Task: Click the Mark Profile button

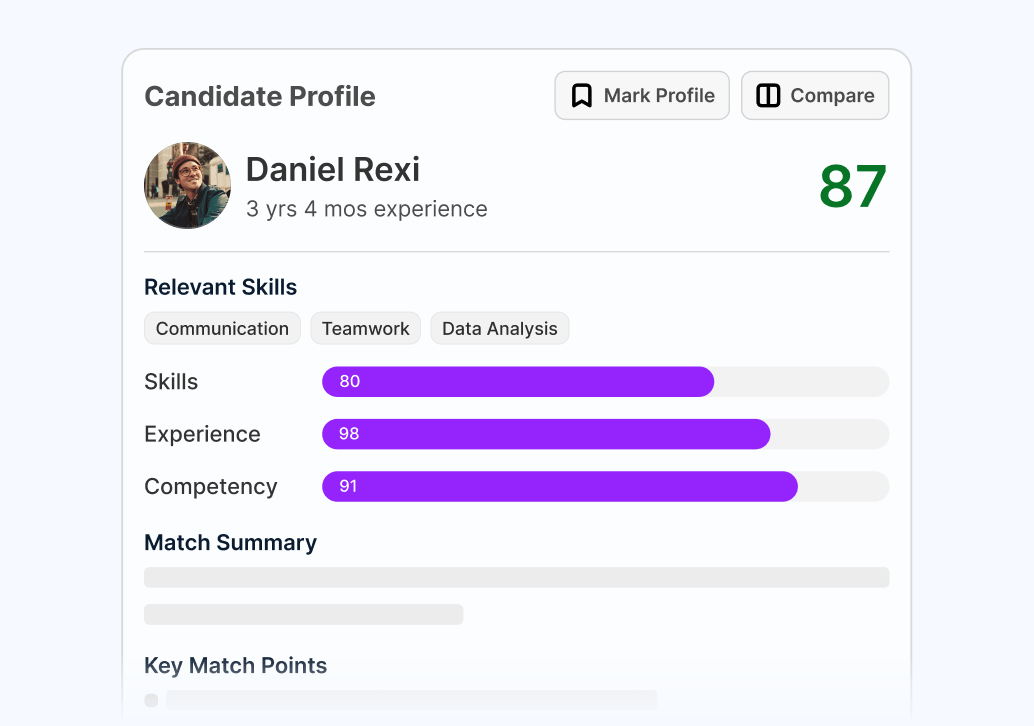Action: 642,96
